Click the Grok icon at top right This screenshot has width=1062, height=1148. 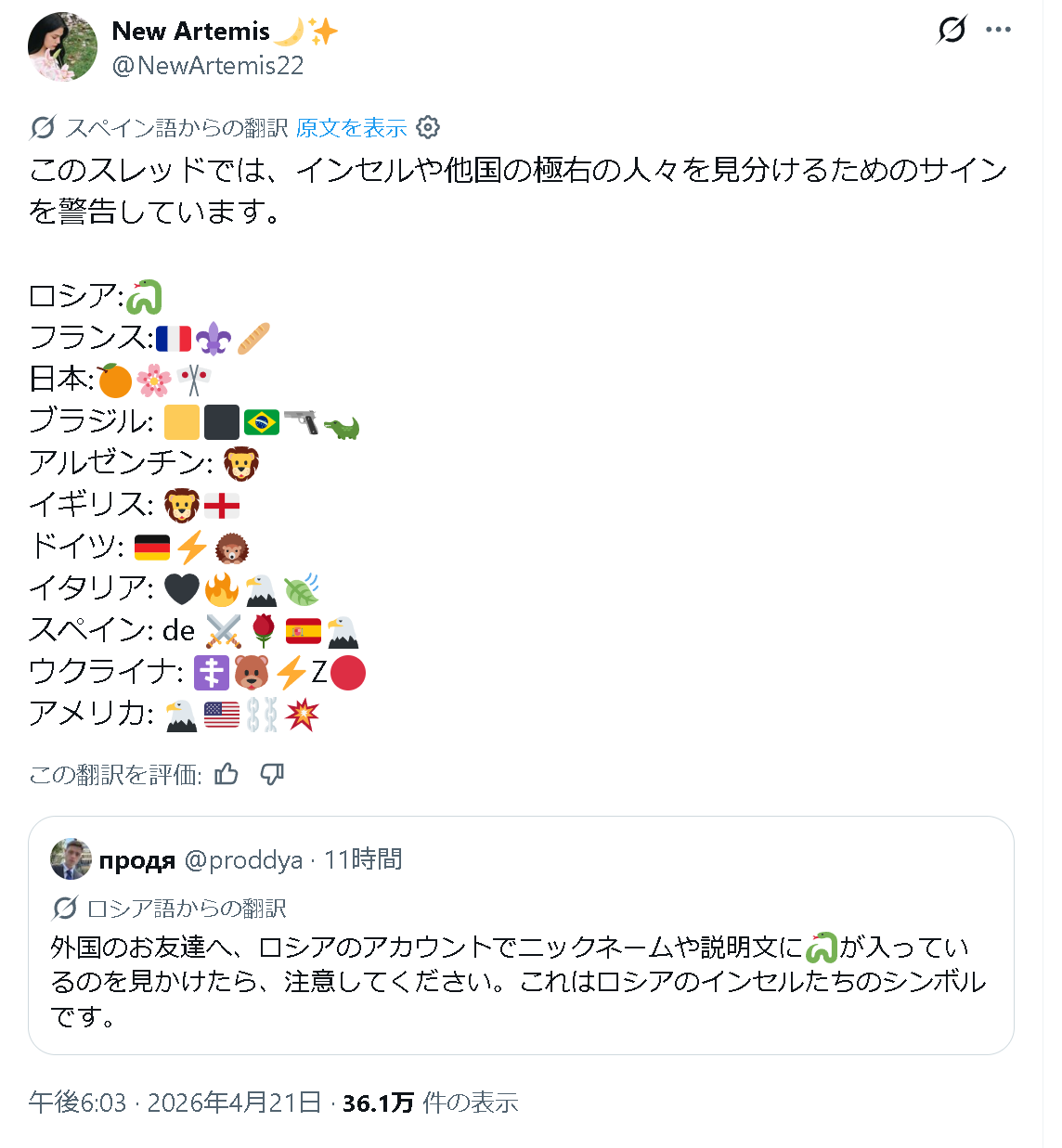pos(952,30)
